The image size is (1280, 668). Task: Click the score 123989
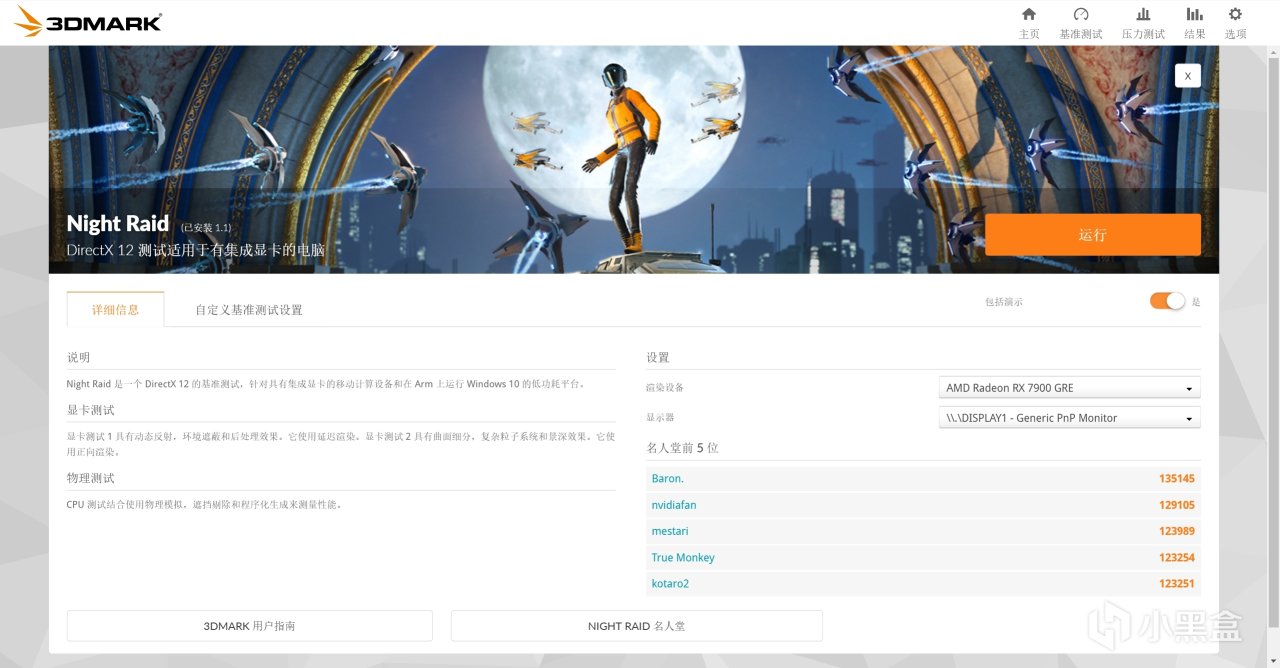coord(1177,531)
